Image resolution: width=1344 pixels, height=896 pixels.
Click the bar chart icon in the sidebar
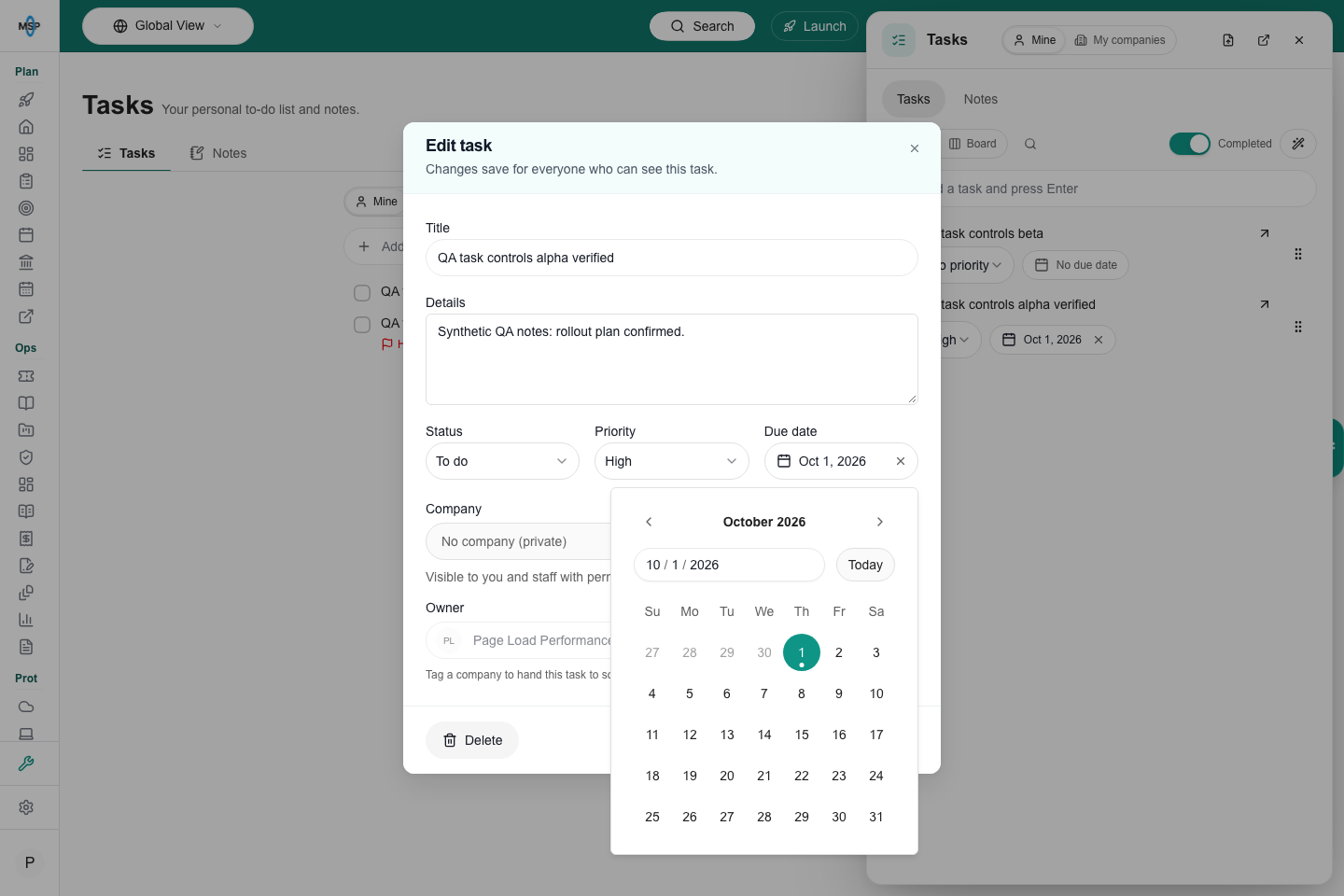pyautogui.click(x=26, y=620)
